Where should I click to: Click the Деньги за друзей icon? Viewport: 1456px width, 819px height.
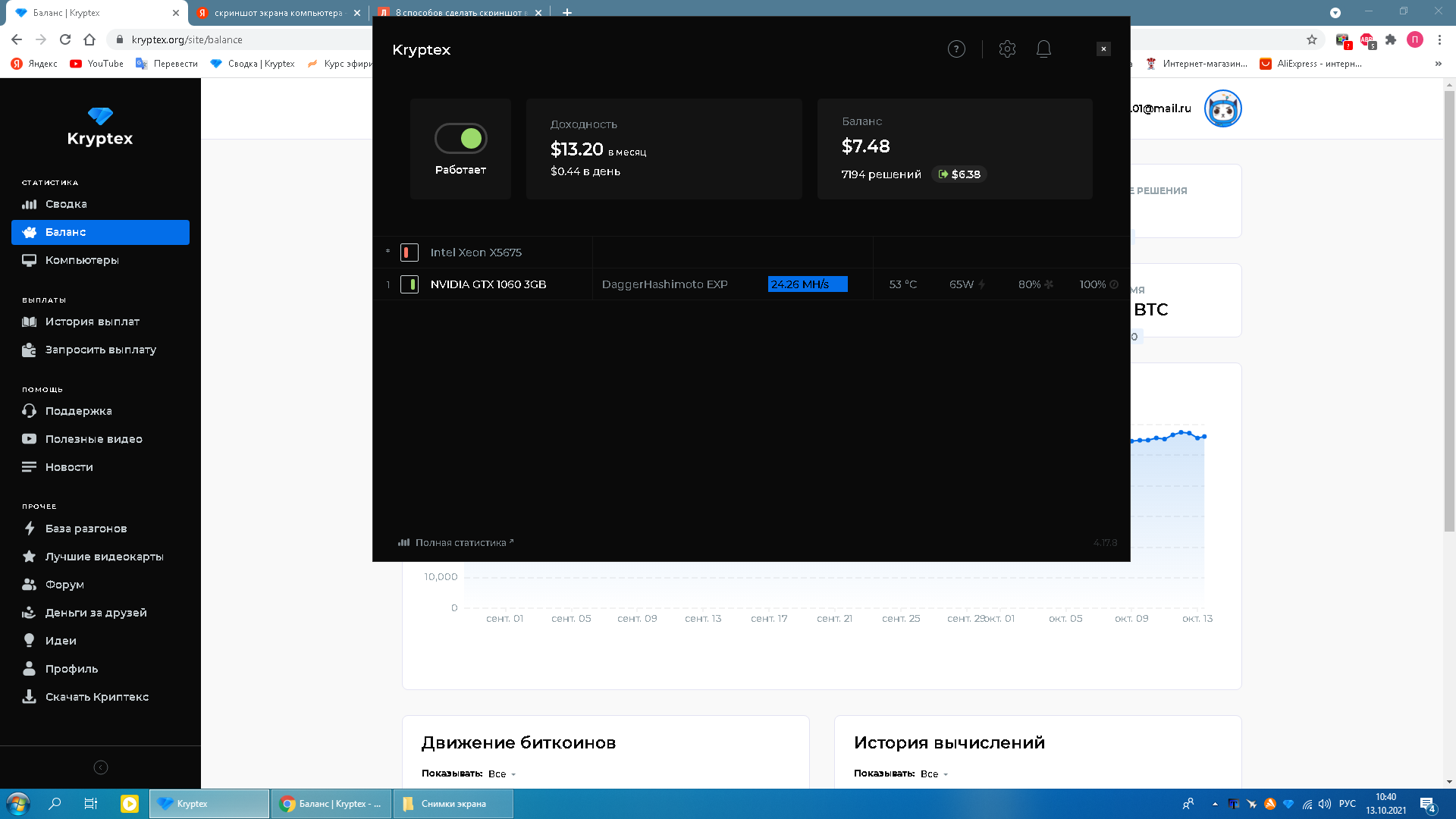click(29, 613)
